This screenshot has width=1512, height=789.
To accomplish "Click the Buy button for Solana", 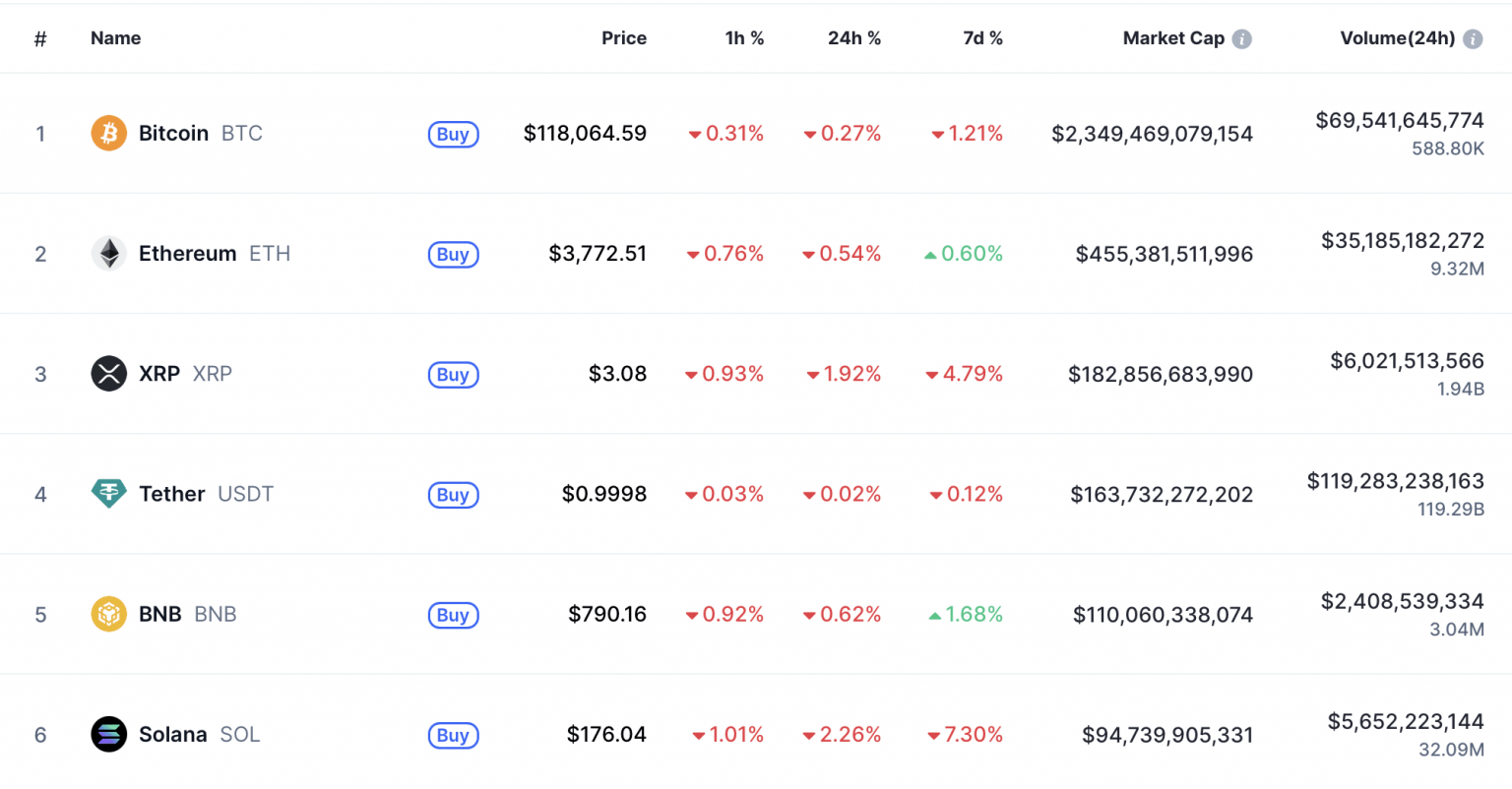I will click(x=453, y=735).
